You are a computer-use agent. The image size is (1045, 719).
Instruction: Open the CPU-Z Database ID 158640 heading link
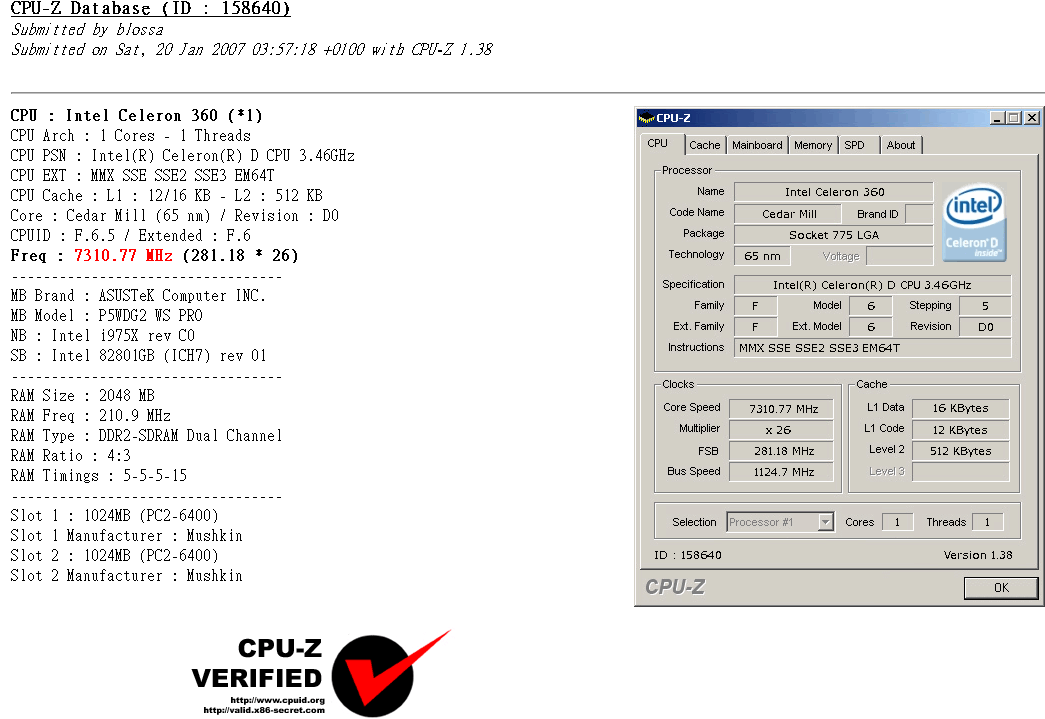151,9
